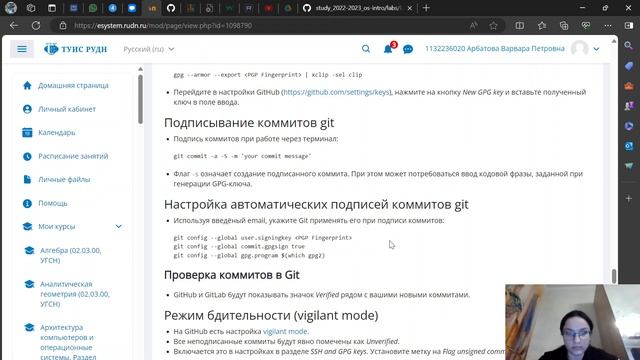This screenshot has width=640, height=360.
Task: Open Архитектура компьютеров course
Action: 68,342
